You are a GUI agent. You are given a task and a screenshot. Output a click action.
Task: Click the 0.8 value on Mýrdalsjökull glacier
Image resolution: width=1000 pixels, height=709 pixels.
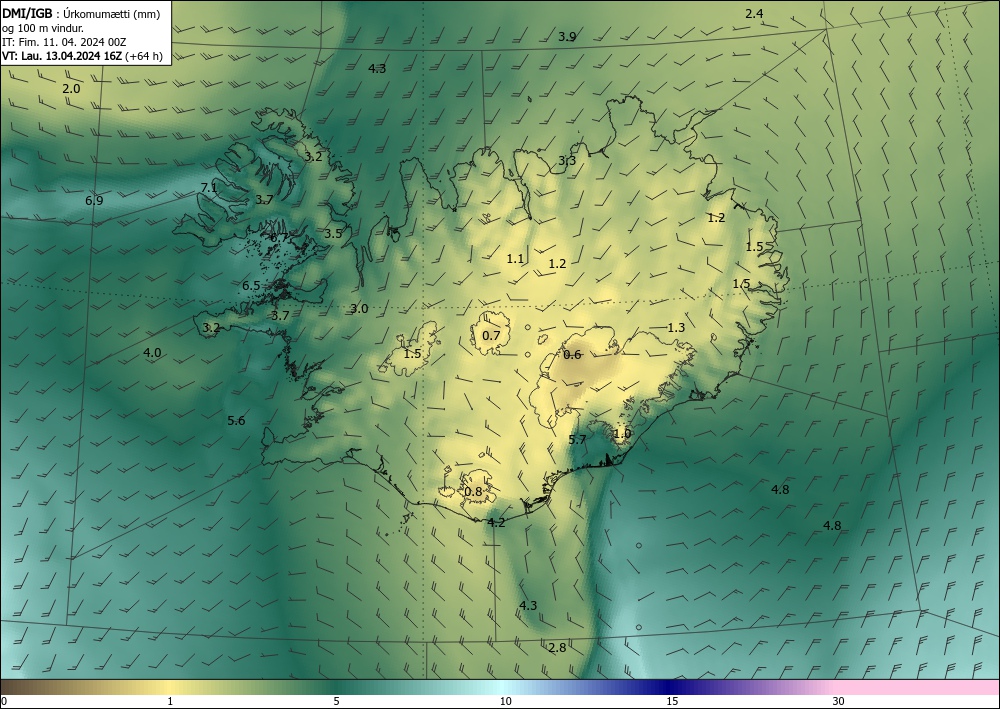pos(473,492)
